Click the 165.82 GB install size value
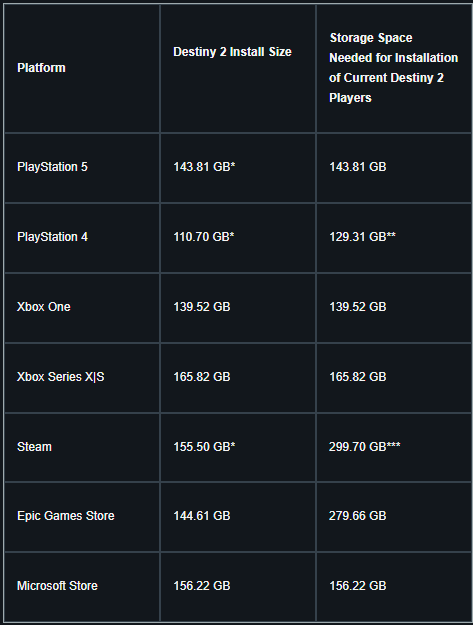 click(x=202, y=377)
